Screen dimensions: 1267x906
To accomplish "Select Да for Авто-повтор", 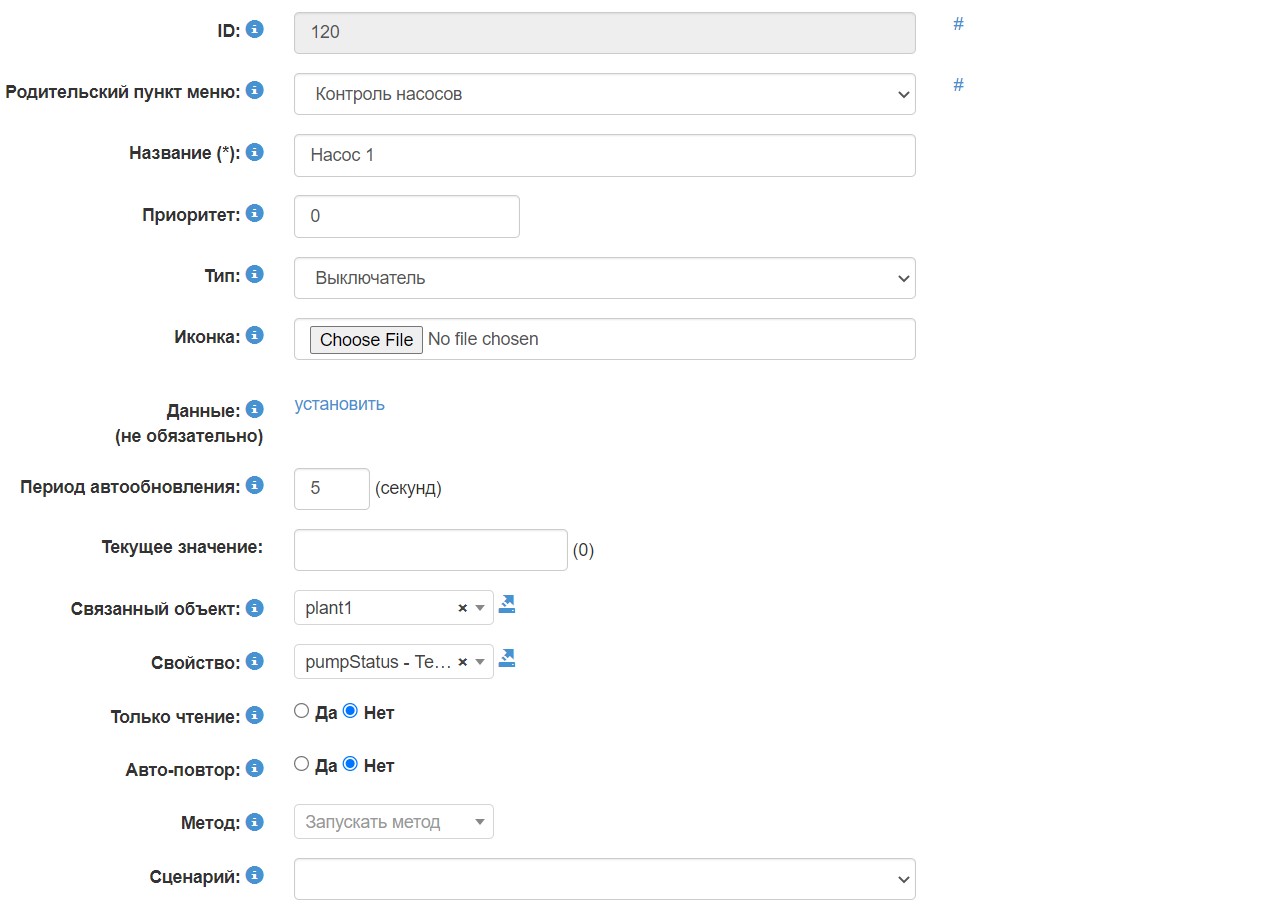I will click(302, 764).
